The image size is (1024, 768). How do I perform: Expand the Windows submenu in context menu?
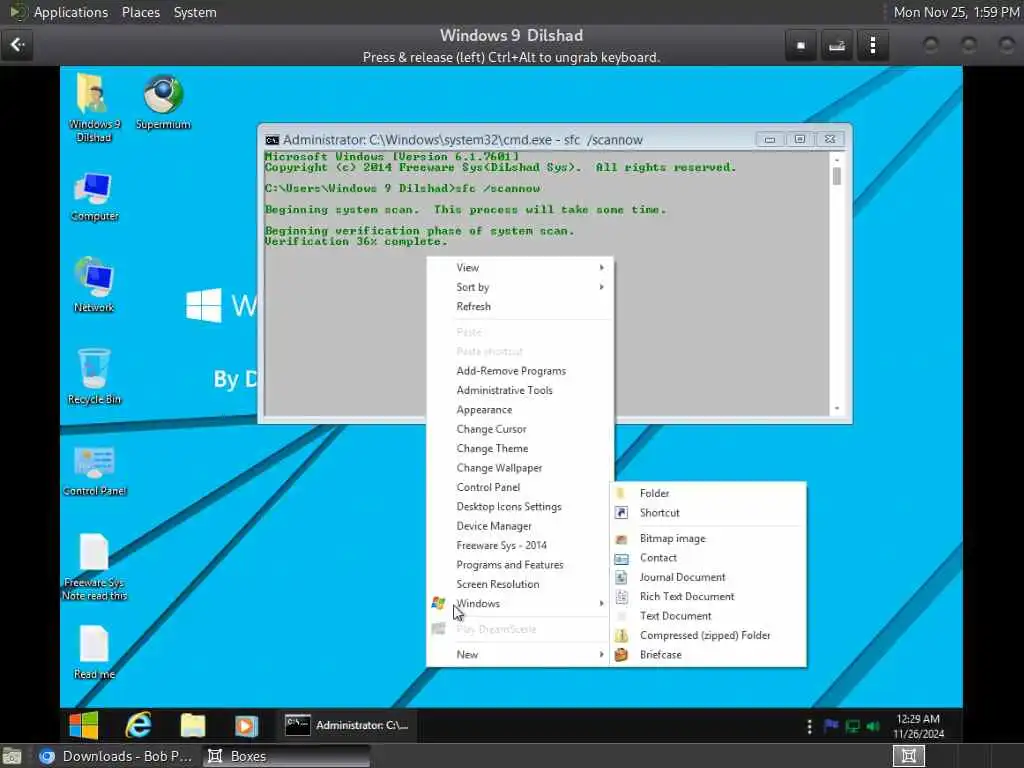[520, 603]
